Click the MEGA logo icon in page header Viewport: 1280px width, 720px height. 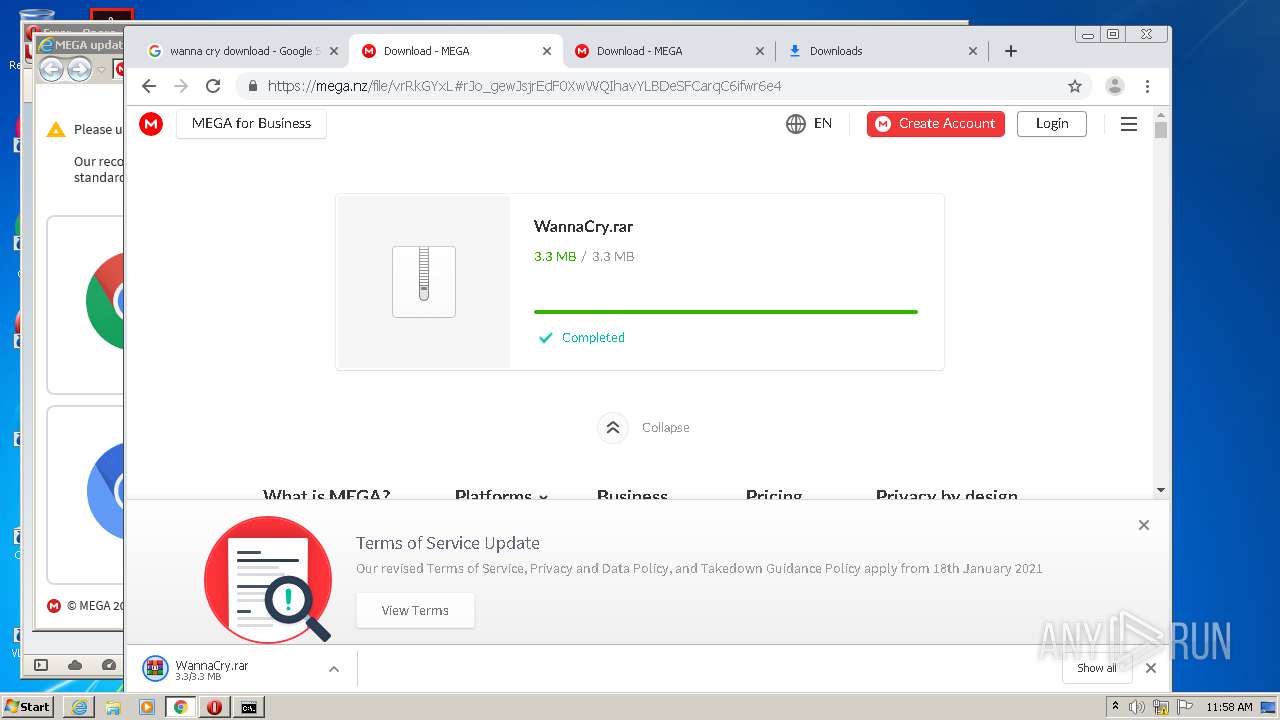[151, 123]
